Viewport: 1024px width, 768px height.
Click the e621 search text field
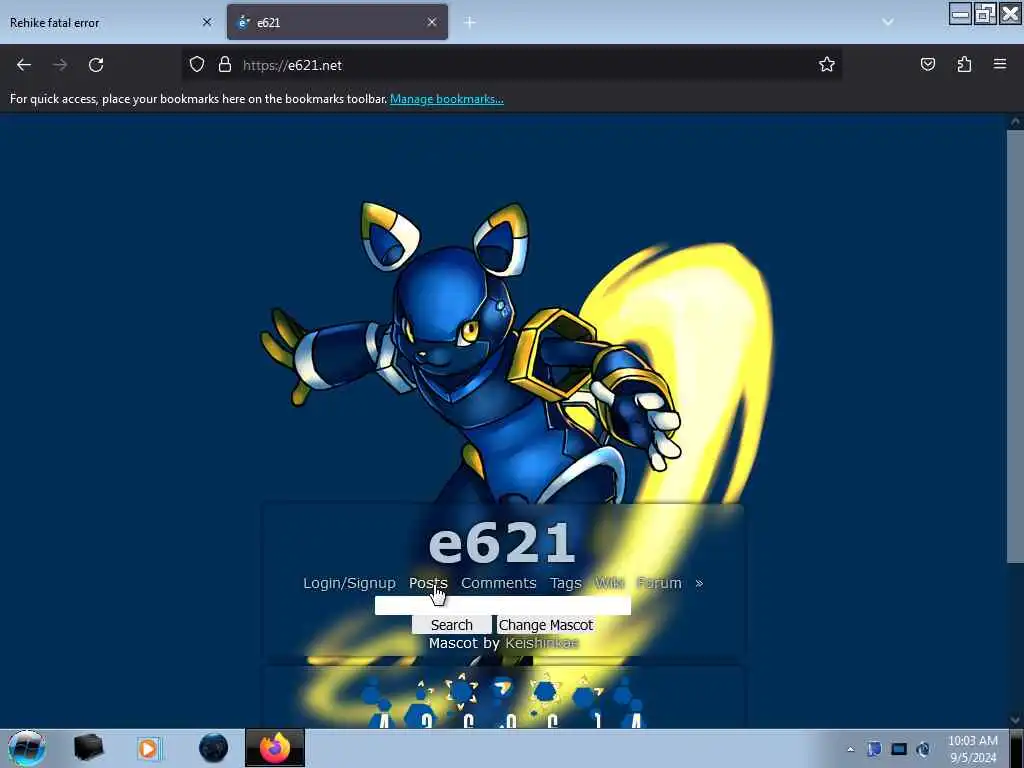point(503,605)
